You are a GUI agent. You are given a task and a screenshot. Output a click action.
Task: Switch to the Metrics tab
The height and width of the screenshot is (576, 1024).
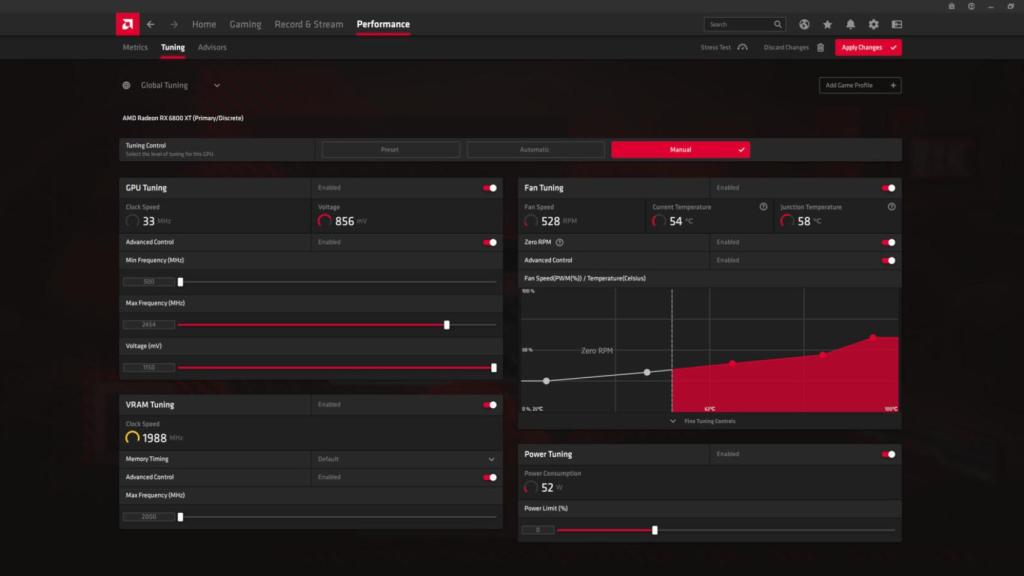[x=134, y=47]
